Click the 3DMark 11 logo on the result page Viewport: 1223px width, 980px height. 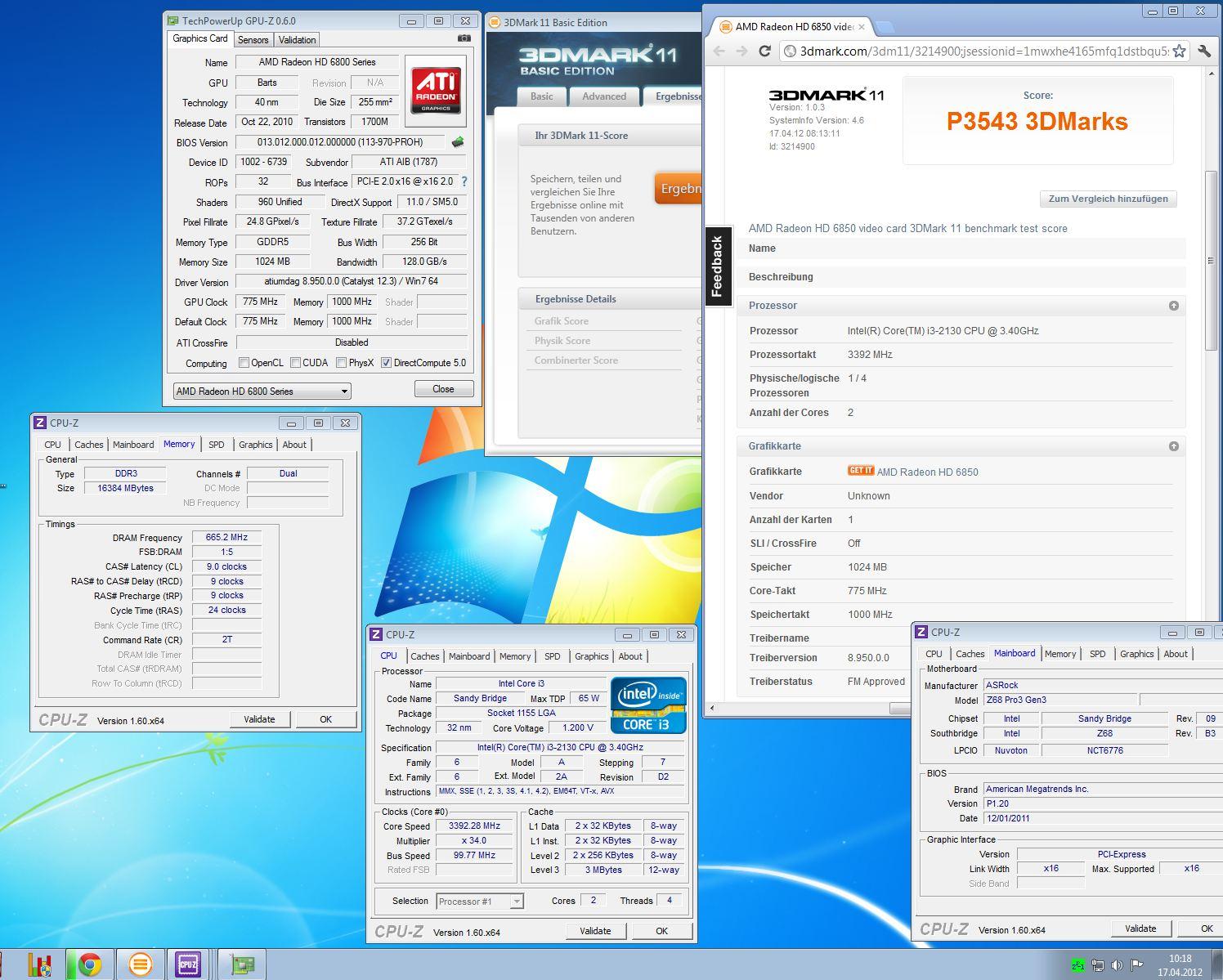[826, 94]
